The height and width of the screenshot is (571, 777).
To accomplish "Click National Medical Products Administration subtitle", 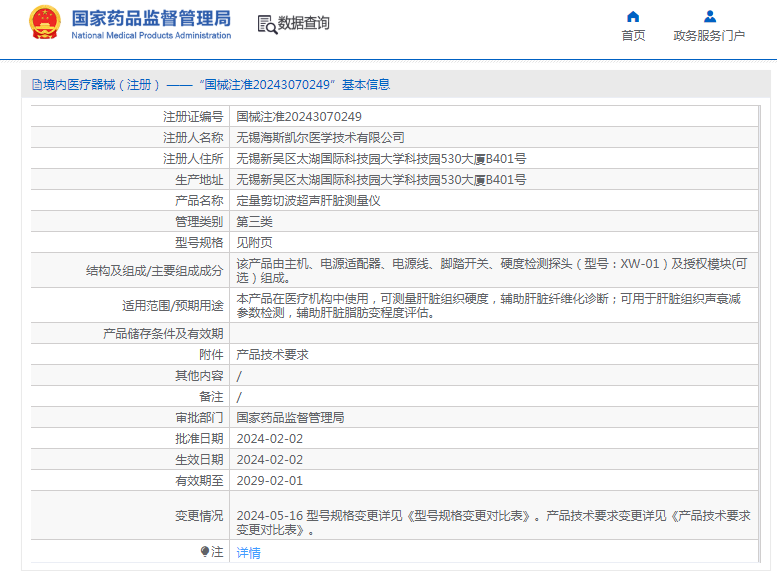I will [x=151, y=36].
